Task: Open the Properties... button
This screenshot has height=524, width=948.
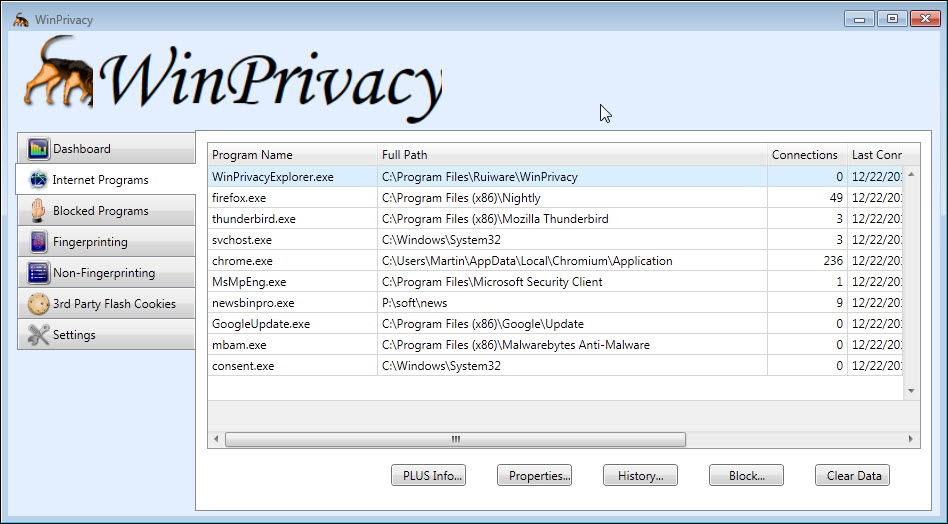Action: point(534,476)
